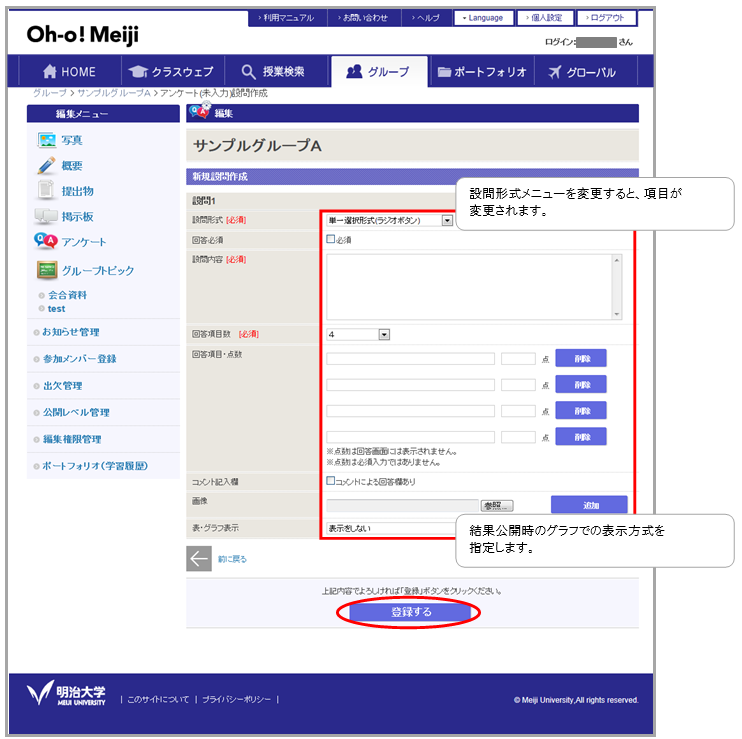Image resolution: width=742 pixels, height=739 pixels.
Task: Click the 設問内容 textarea scrollbar down arrow
Action: 617,314
